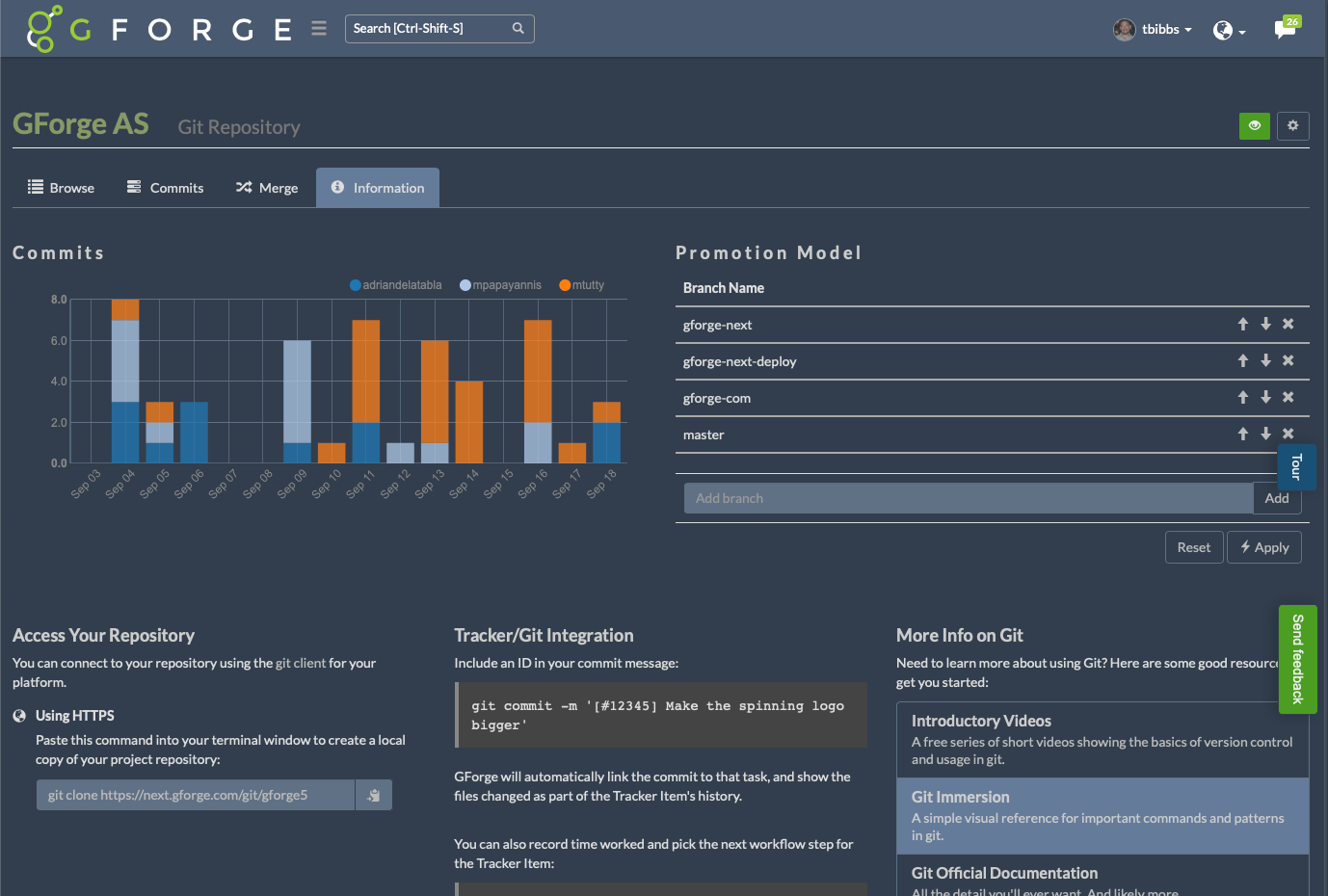Open the Merge tab

(267, 188)
